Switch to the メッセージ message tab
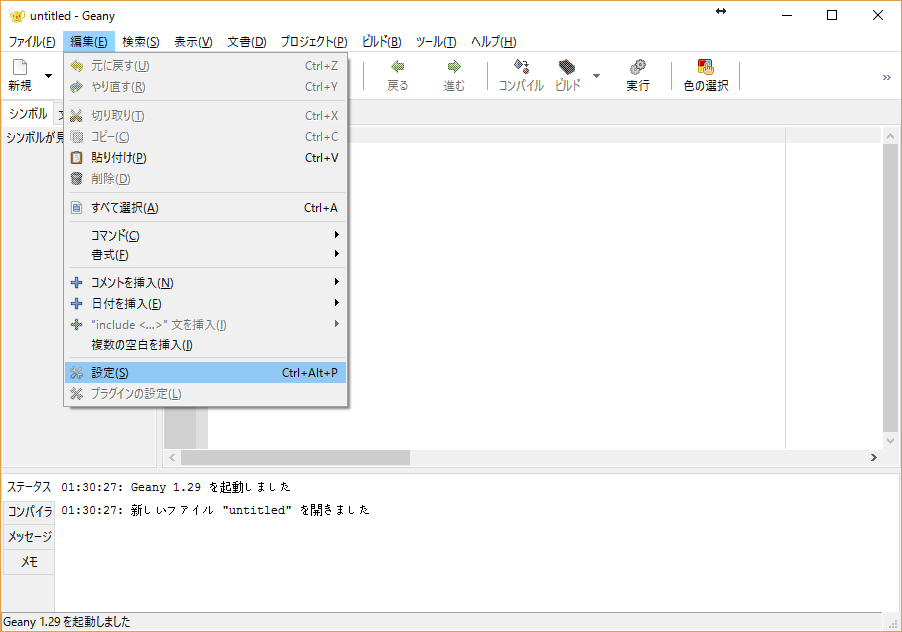The image size is (902, 632). pyautogui.click(x=29, y=537)
